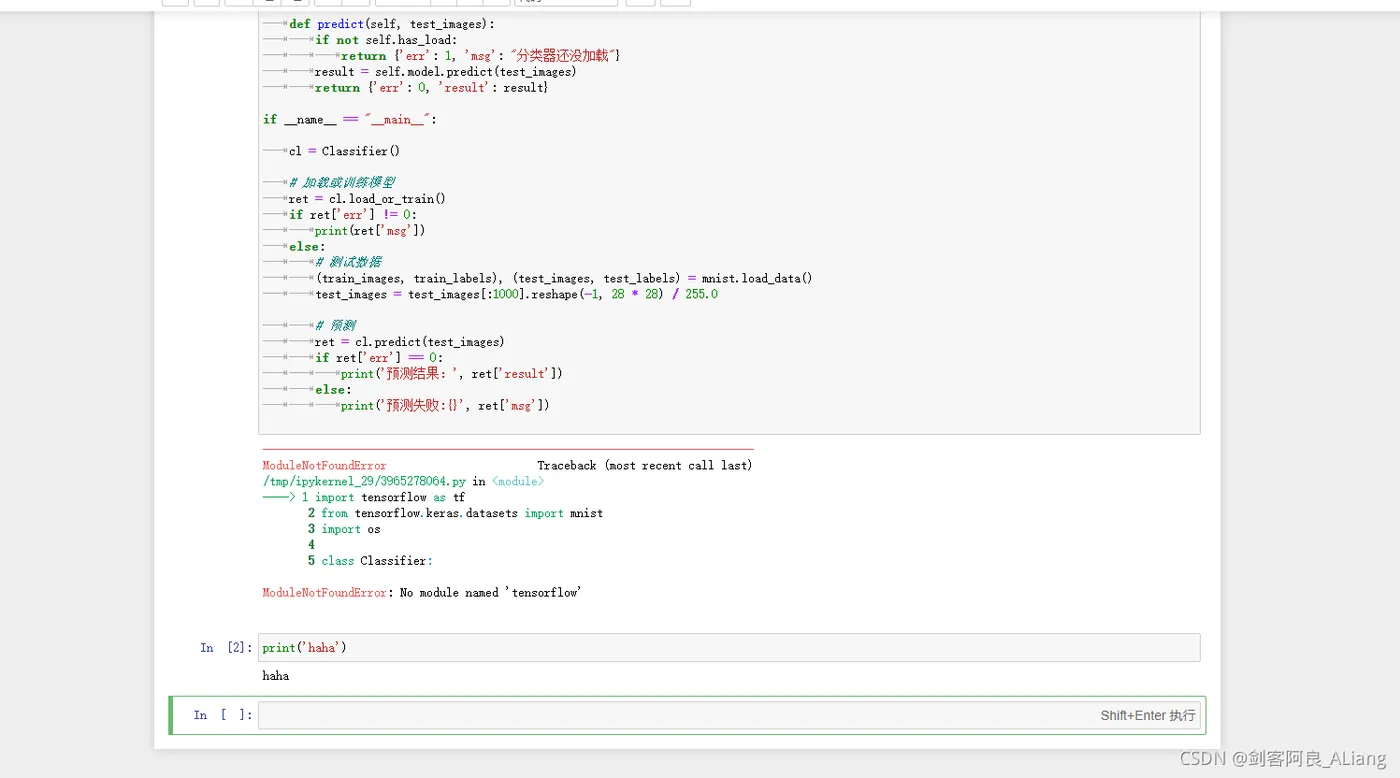
Task: Click the Traceback (most recent call last) text
Action: [x=645, y=466]
